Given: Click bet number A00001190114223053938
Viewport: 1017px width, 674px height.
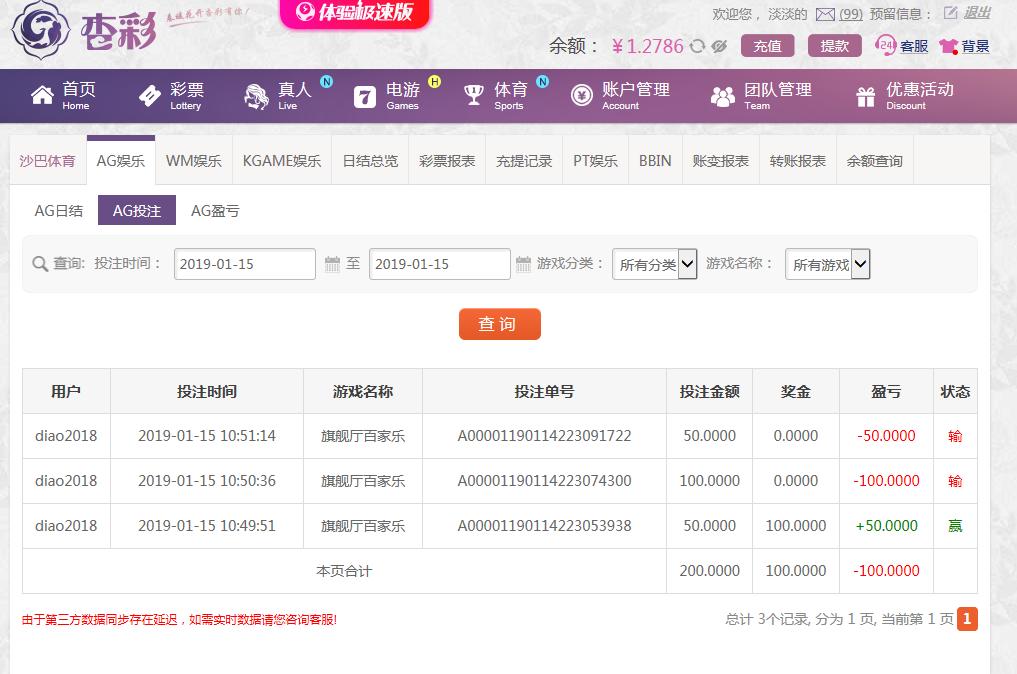Looking at the screenshot, I should pos(544,525).
